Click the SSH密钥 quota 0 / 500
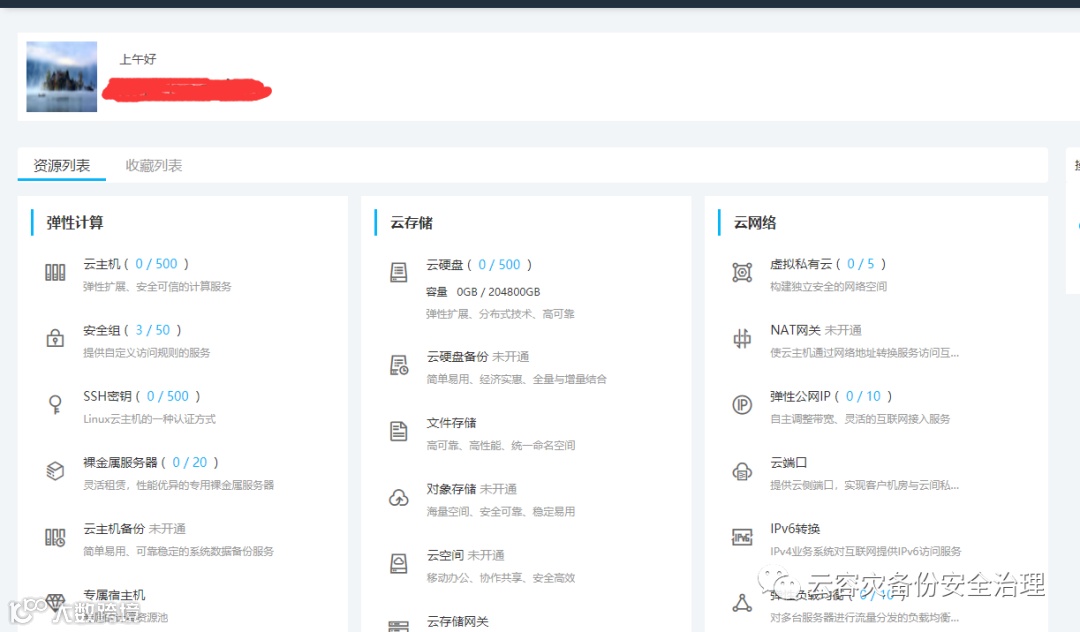 (167, 396)
